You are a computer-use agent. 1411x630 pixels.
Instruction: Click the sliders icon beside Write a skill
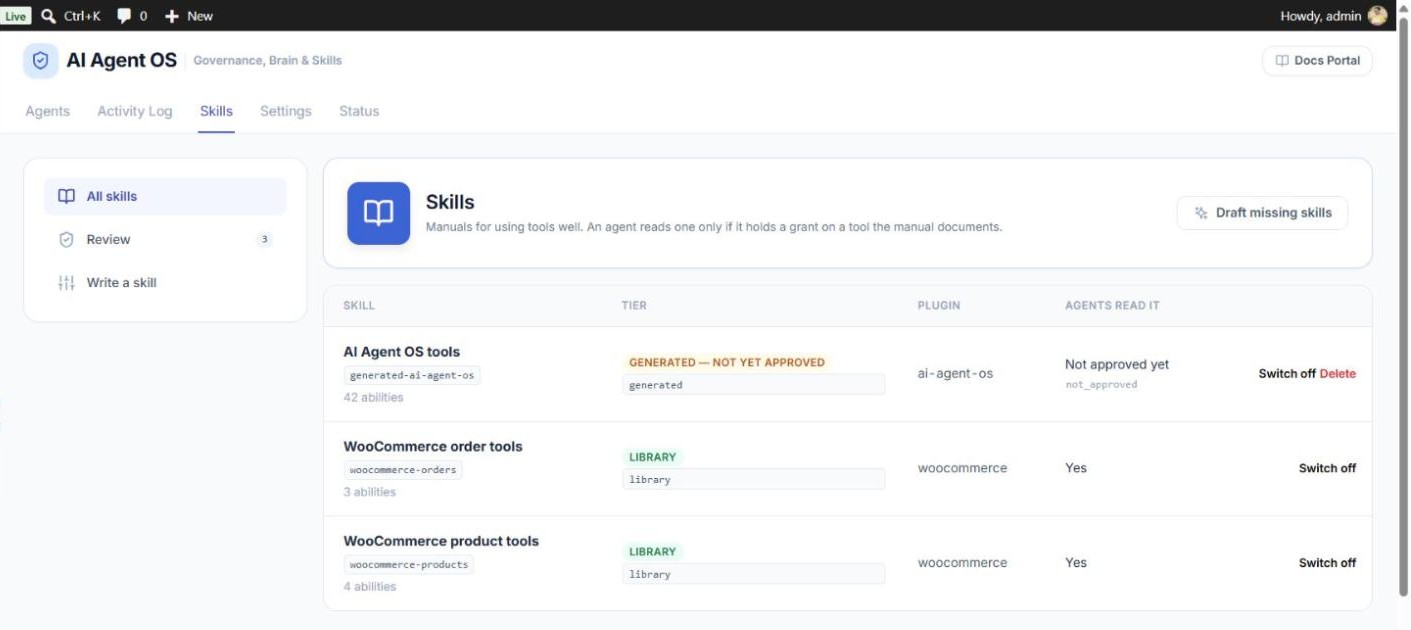point(67,283)
